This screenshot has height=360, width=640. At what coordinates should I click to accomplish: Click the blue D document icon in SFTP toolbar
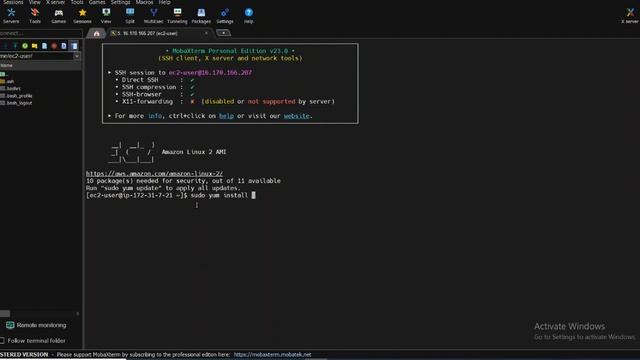(64, 46)
